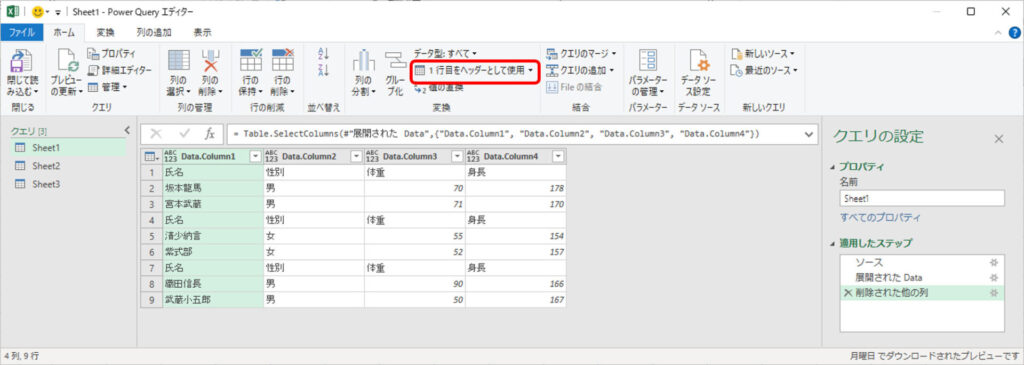The width and height of the screenshot is (1024, 365).
Task: Click the Keep Rows icon (行の保持)
Action: [251, 61]
